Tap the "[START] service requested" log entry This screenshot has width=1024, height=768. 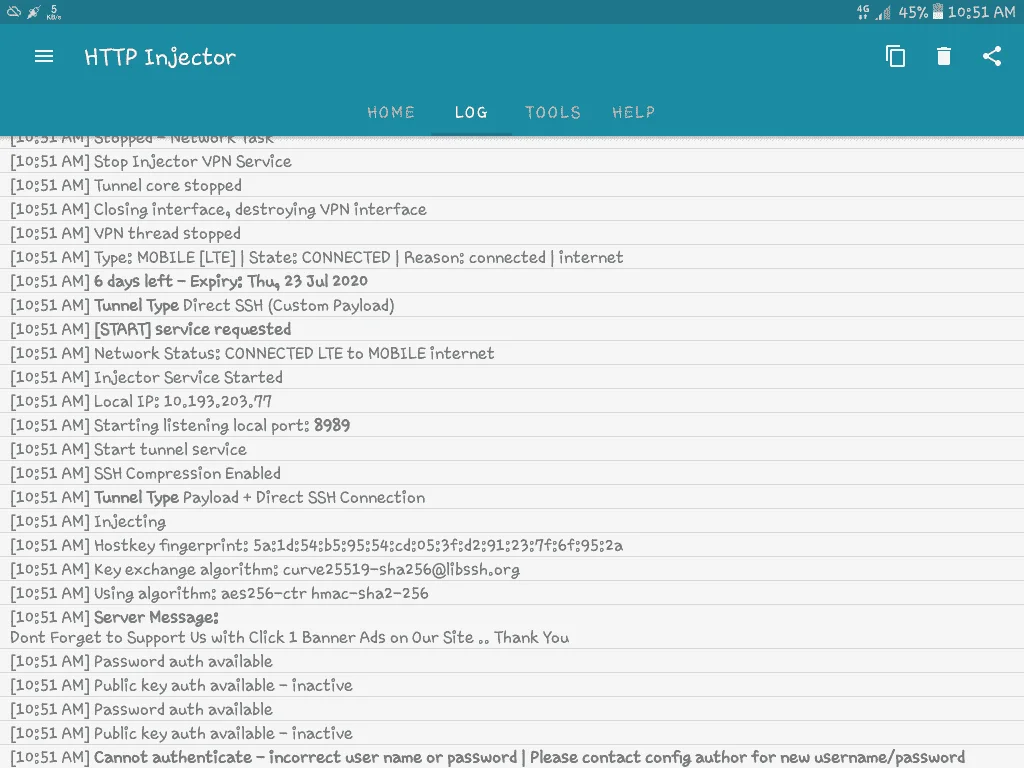click(x=512, y=329)
